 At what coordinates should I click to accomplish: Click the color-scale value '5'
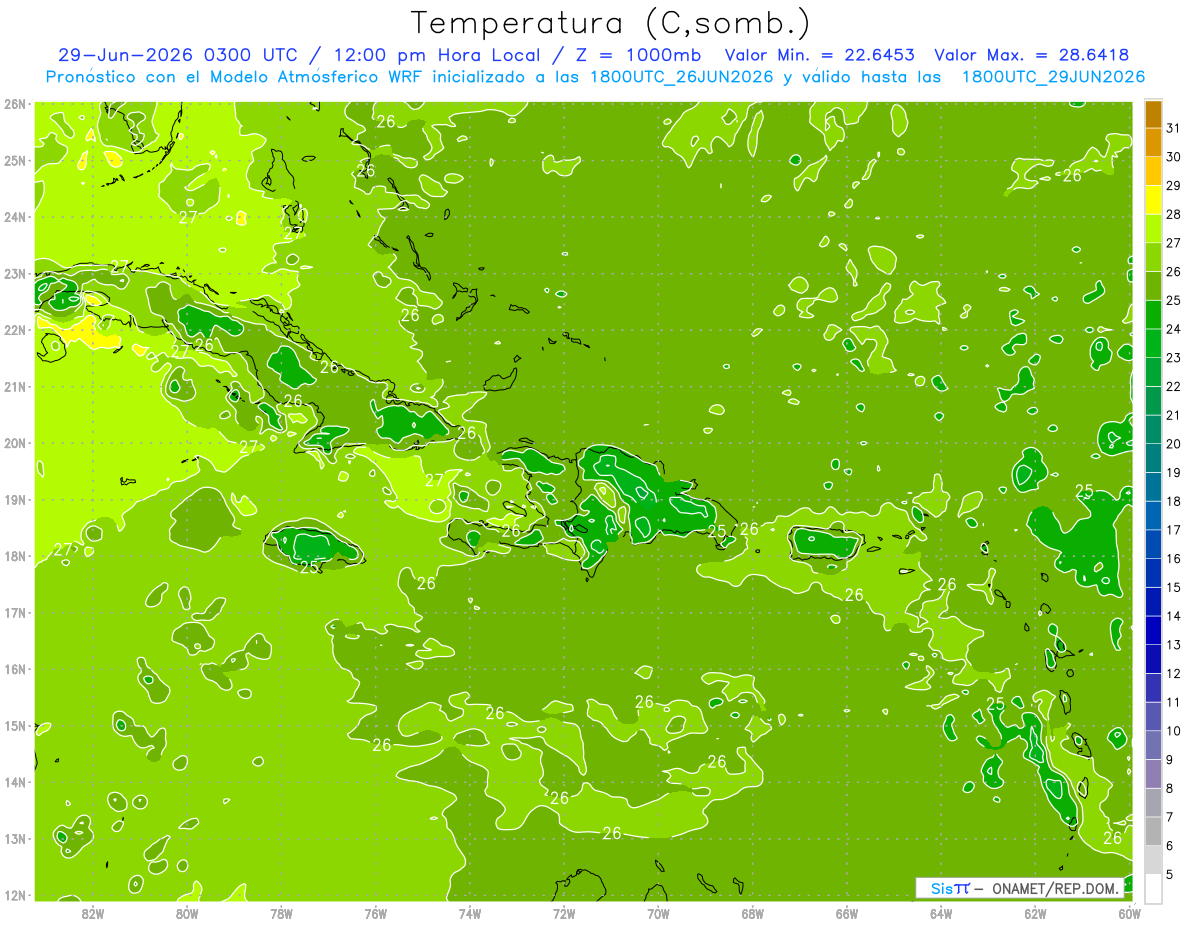tap(1170, 874)
